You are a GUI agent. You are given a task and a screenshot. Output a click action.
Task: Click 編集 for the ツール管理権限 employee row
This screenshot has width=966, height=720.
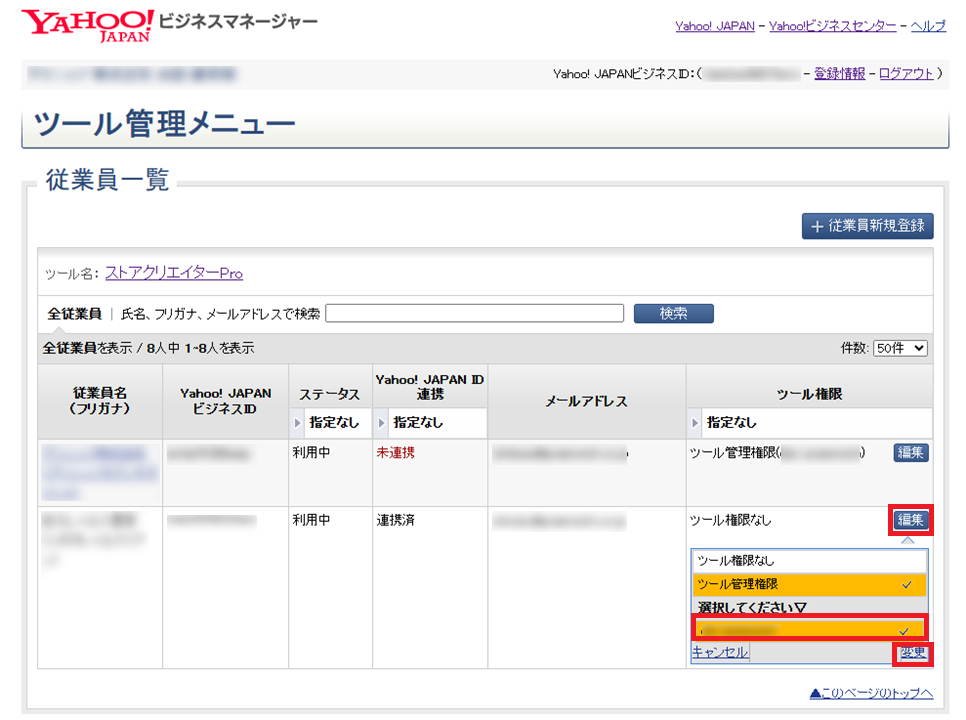[910, 453]
